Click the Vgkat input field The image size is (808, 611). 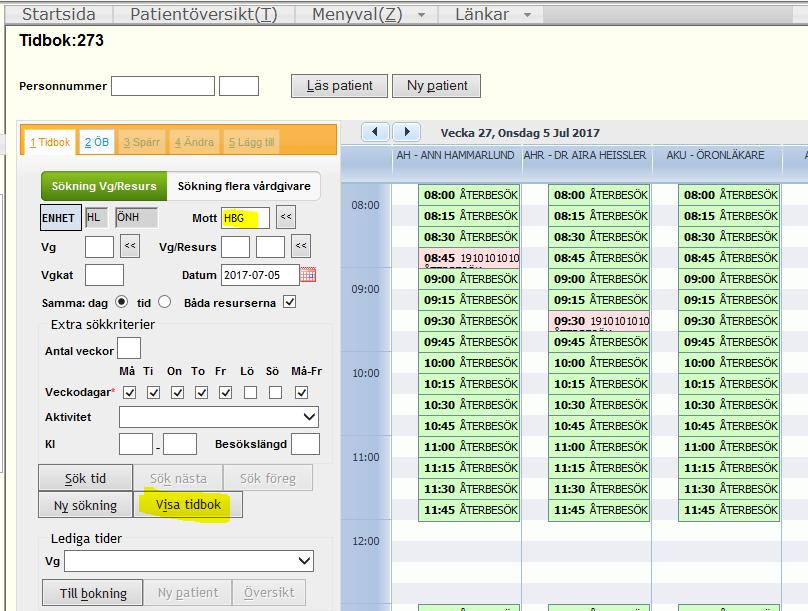[104, 275]
